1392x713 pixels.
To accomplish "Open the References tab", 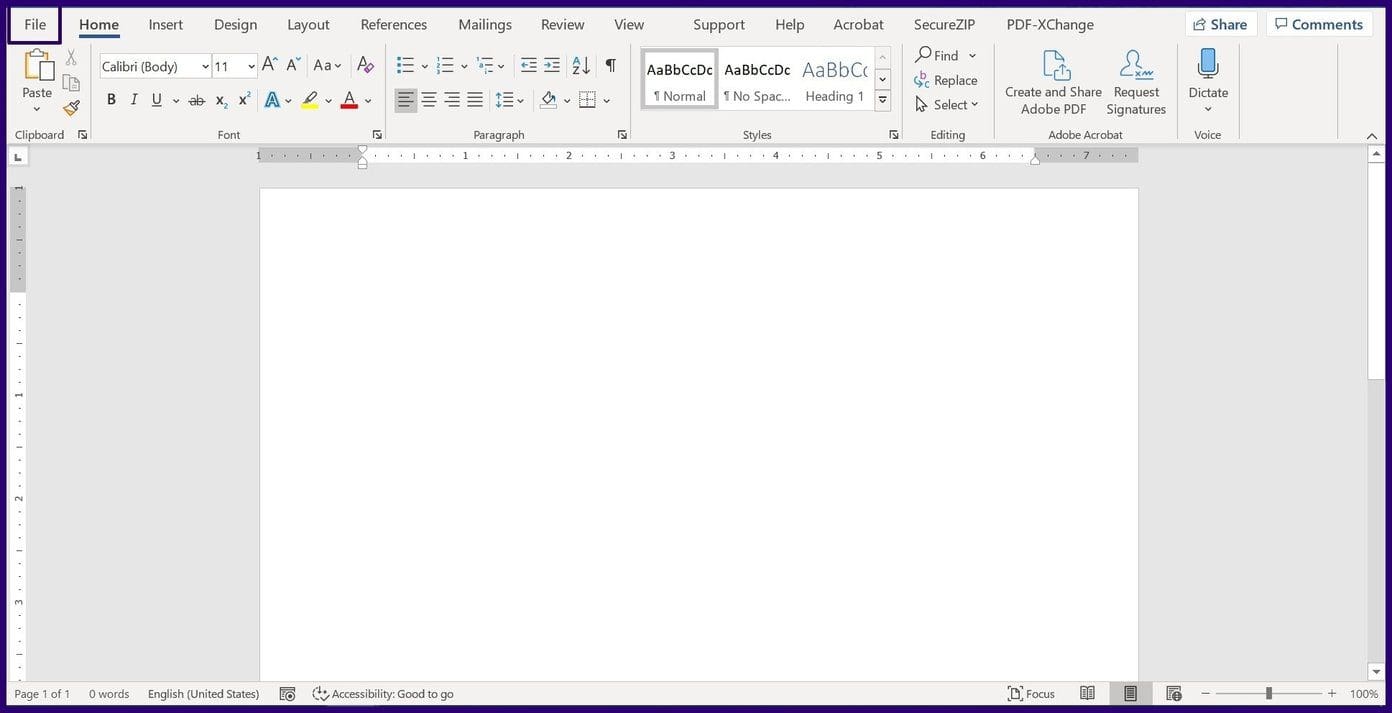I will coord(394,24).
